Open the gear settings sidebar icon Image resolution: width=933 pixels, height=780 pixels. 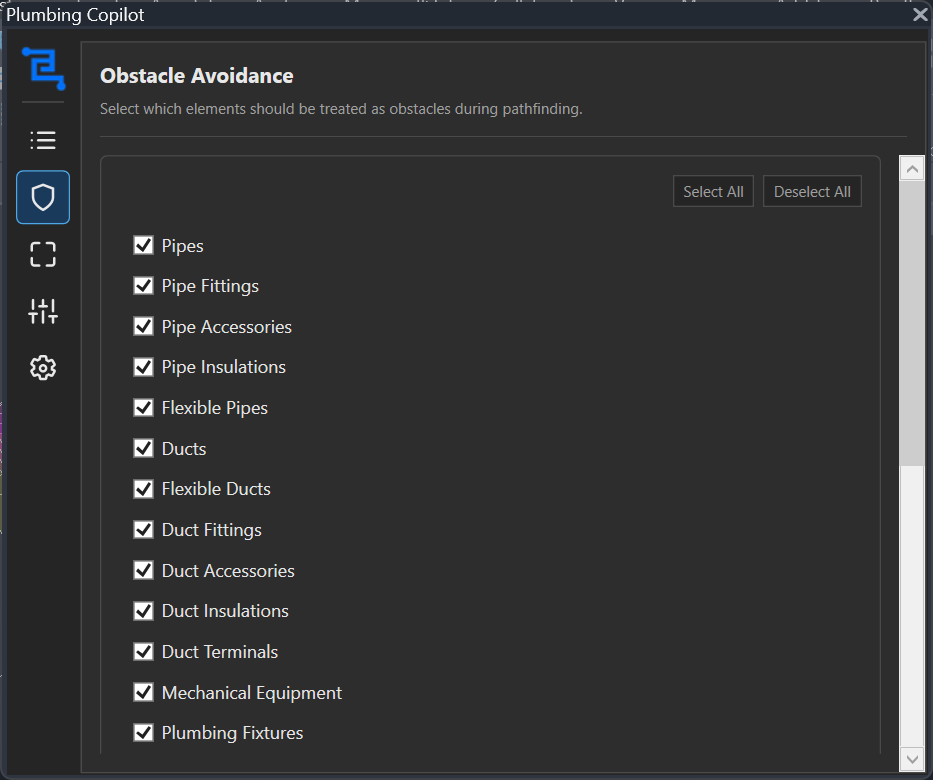point(43,368)
